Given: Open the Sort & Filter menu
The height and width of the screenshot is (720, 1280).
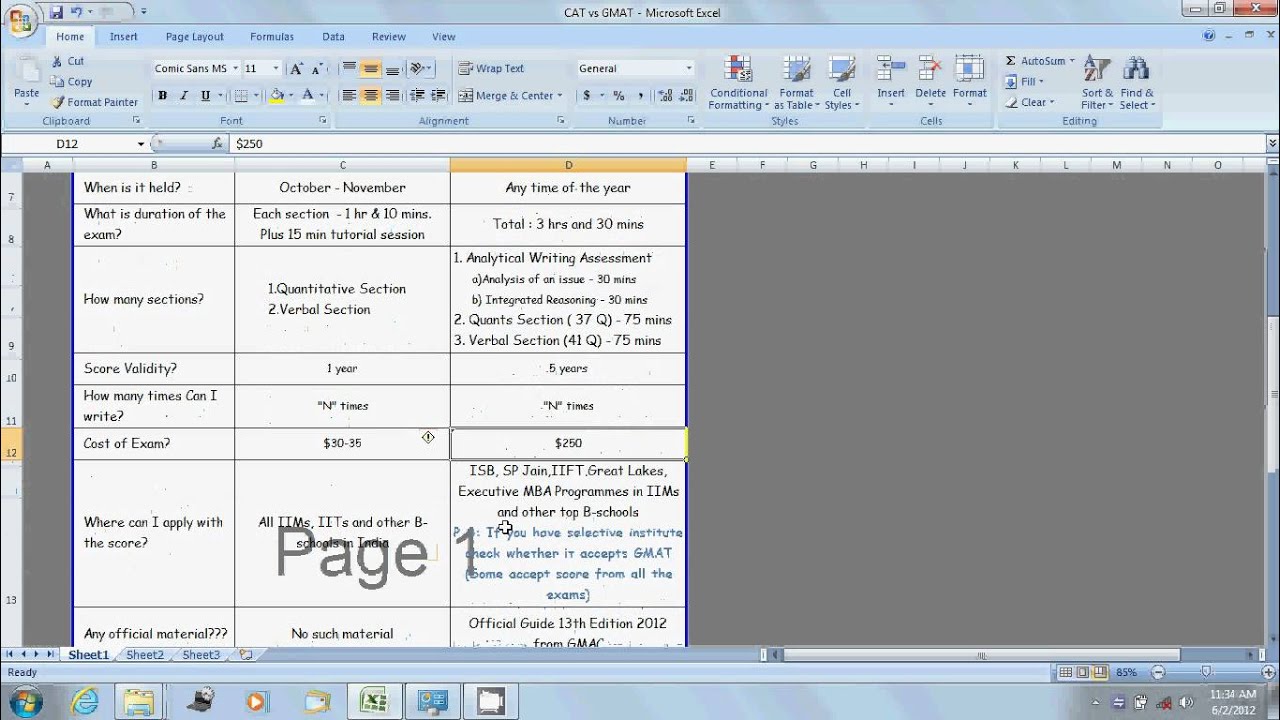Looking at the screenshot, I should point(1097,82).
